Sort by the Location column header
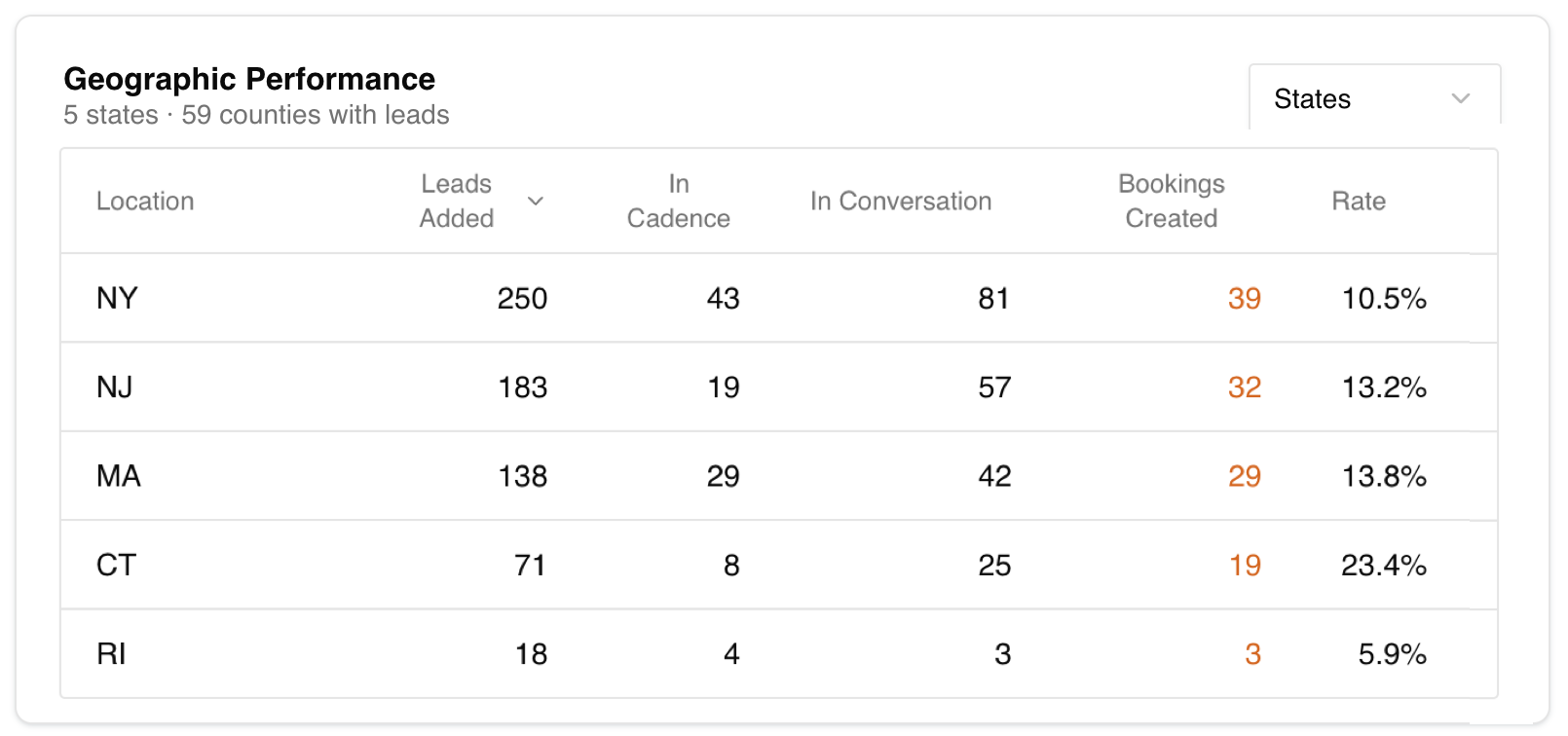This screenshot has width=1568, height=736. (145, 201)
